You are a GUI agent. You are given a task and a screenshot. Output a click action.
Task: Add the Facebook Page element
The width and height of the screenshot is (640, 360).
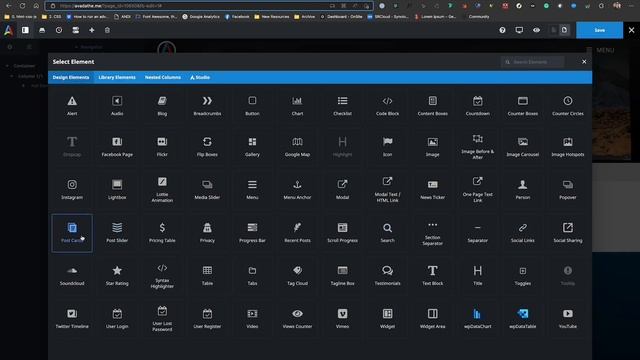(x=117, y=147)
